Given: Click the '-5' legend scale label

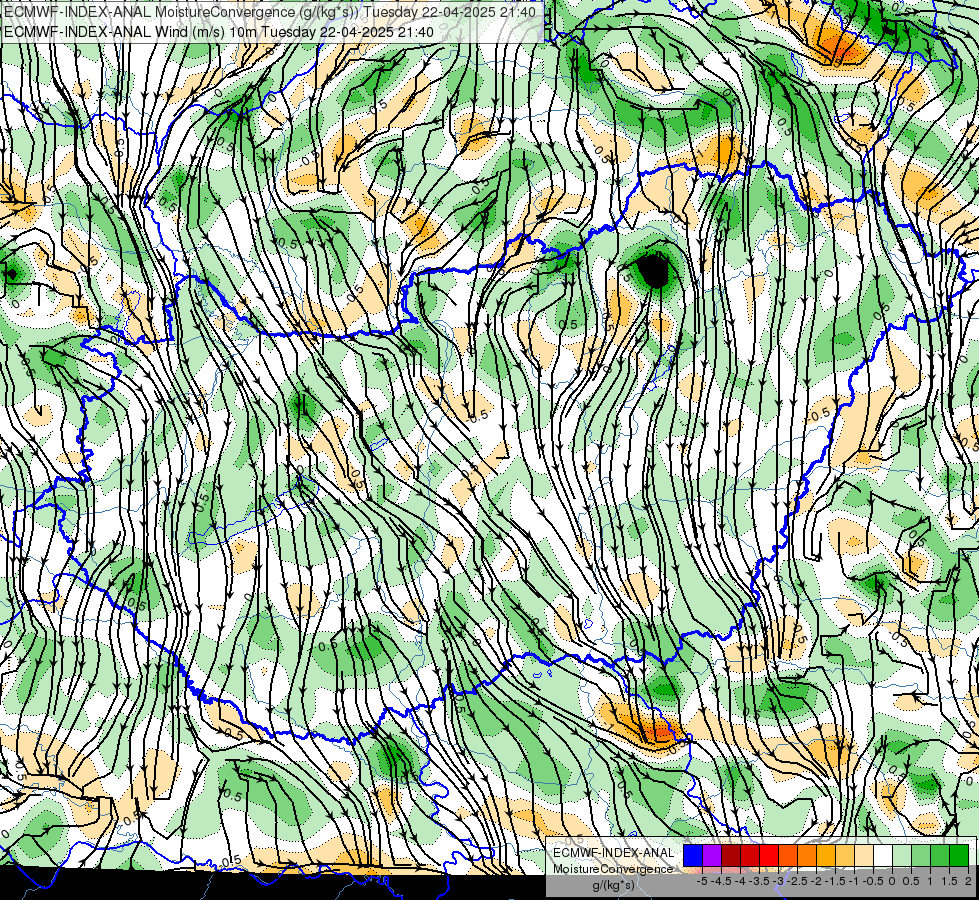Looking at the screenshot, I should (702, 881).
